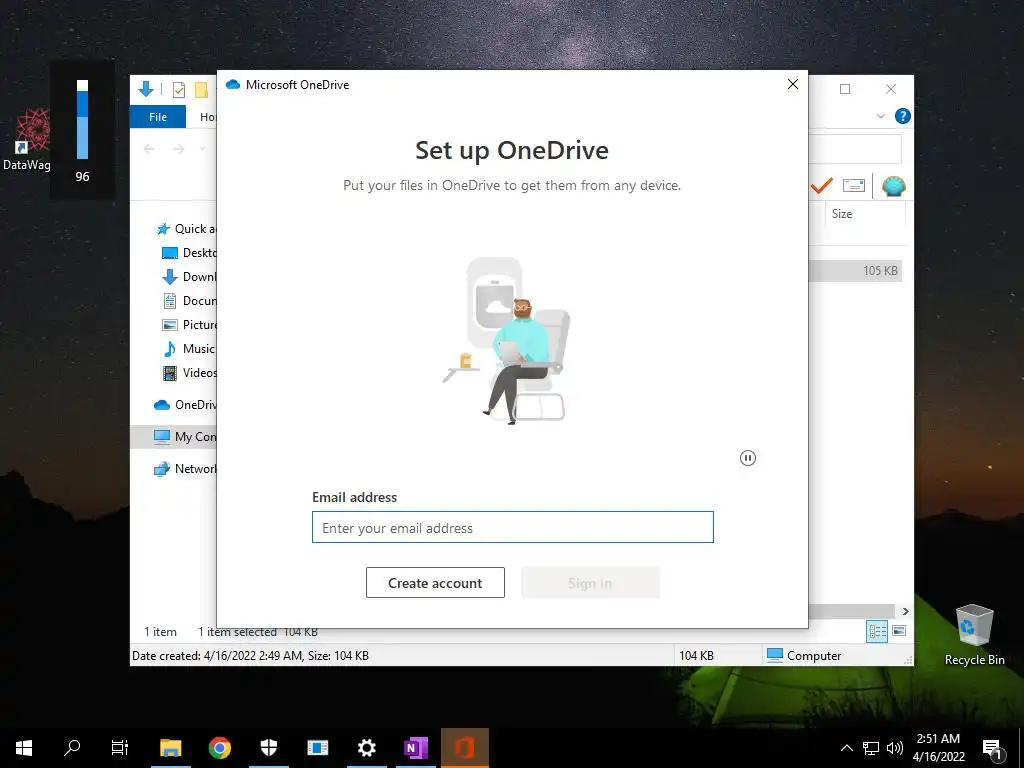Open the DataWag desktop shortcut
The width and height of the screenshot is (1024, 768).
coord(27,140)
